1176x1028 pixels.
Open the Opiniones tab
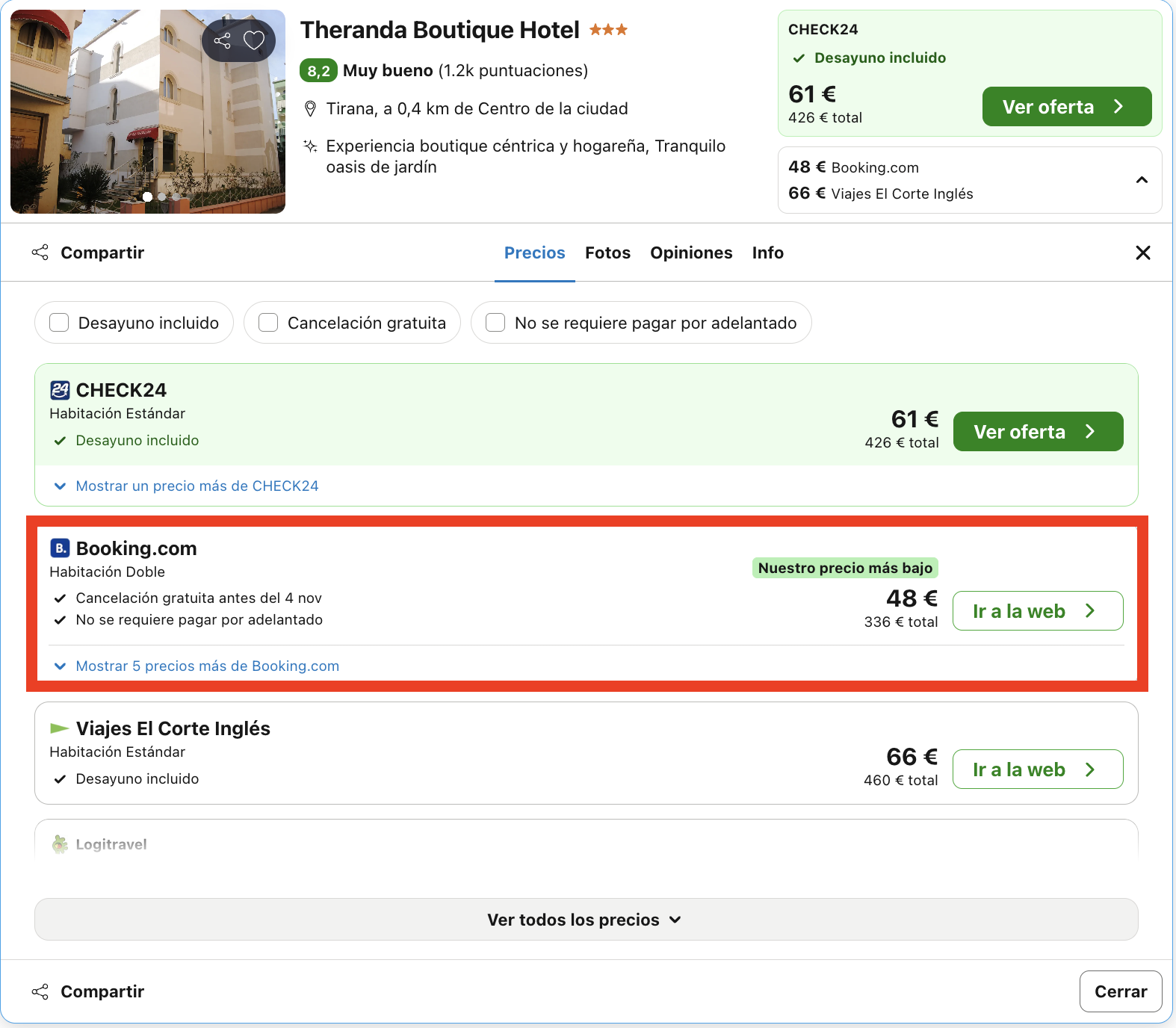(x=691, y=253)
